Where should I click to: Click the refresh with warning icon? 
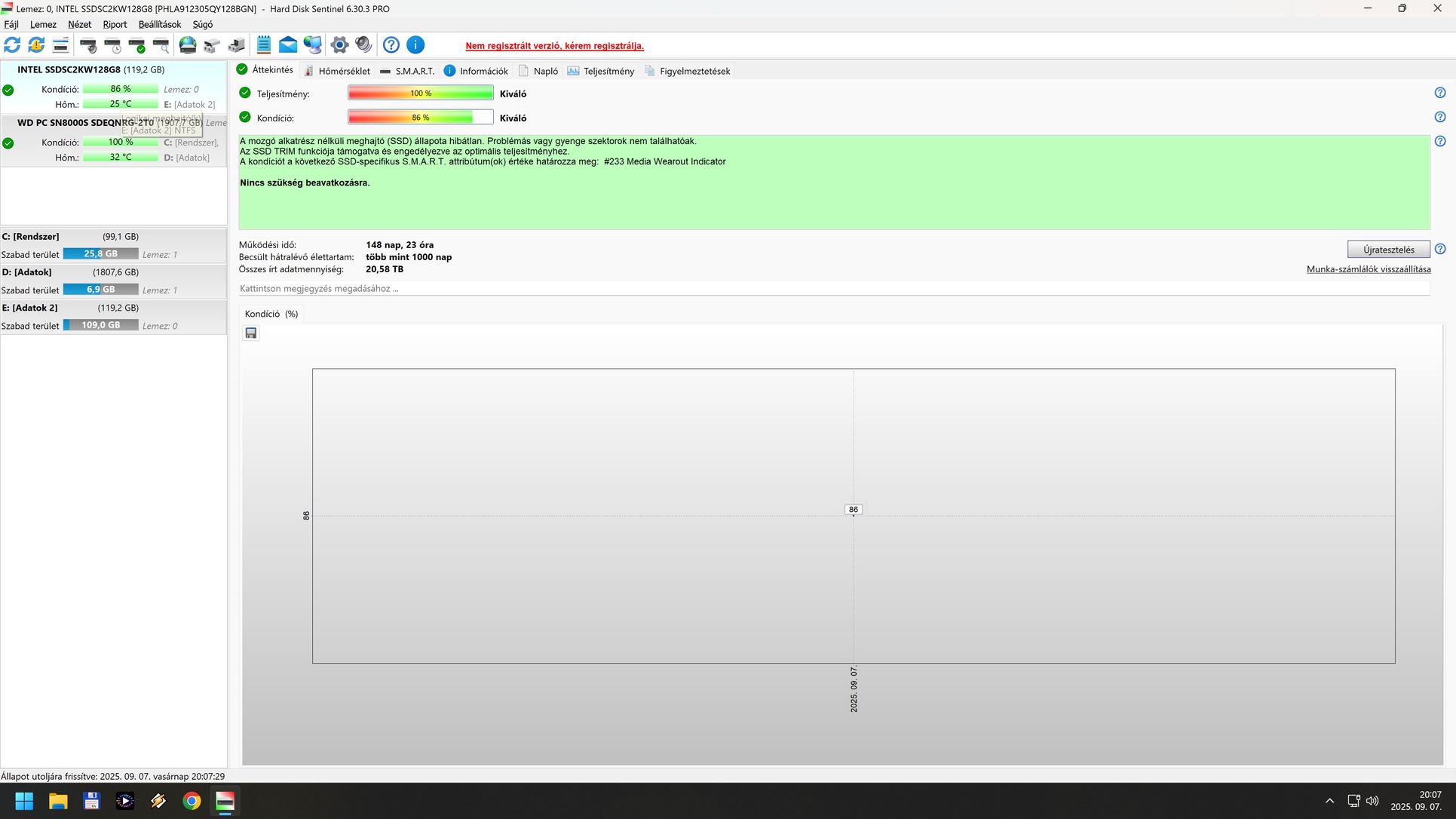(36, 45)
